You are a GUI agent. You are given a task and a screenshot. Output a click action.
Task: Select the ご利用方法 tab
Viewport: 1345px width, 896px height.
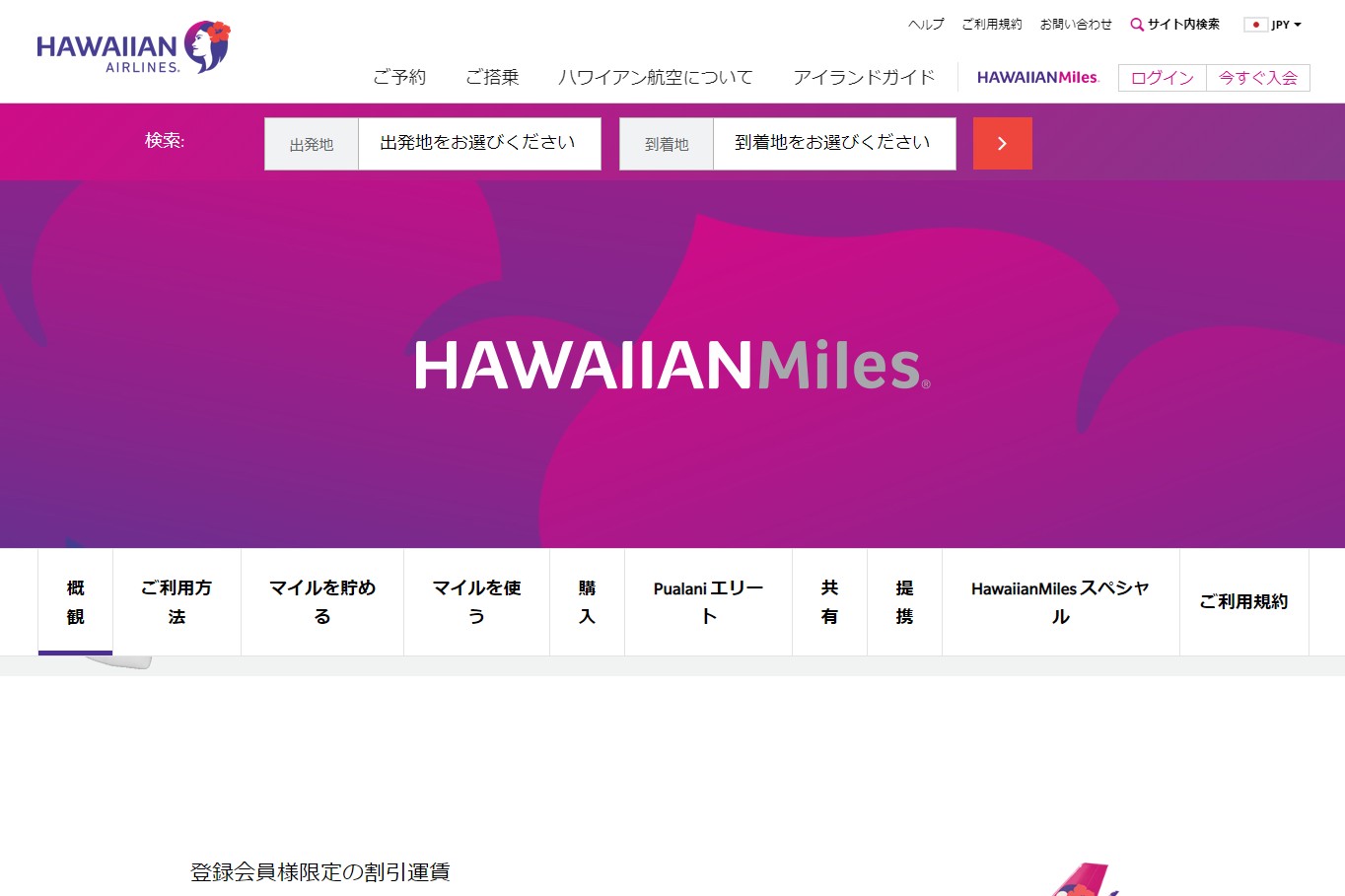pyautogui.click(x=177, y=602)
